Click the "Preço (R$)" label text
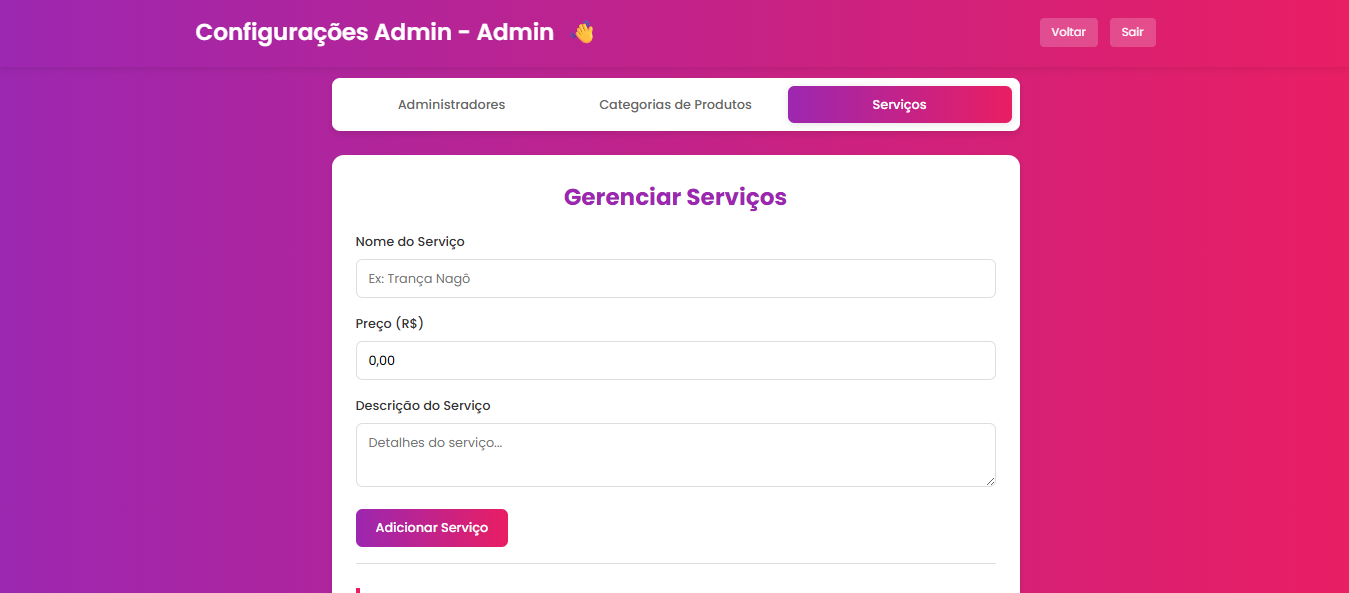Screen dimensions: 1349x593 click(390, 324)
